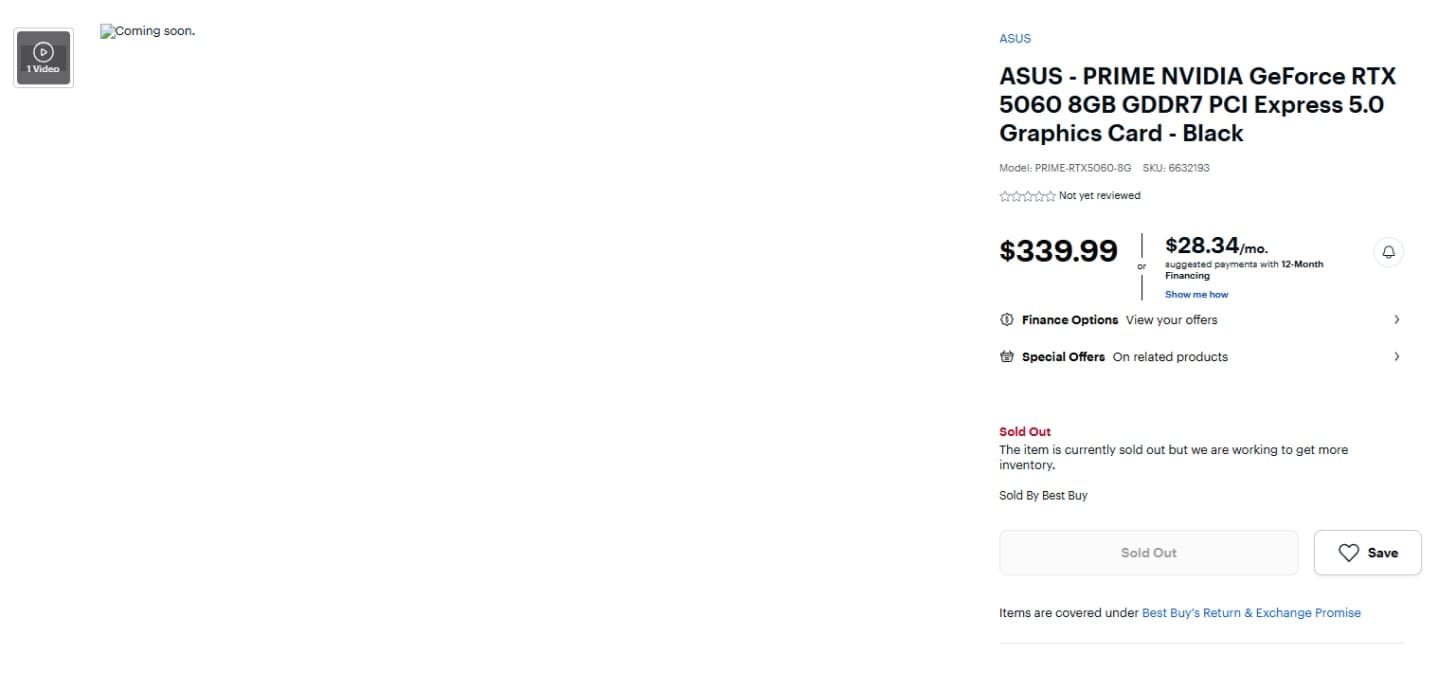Click the 12-Month Financing text
Screen dimensions: 1456x673
(1244, 270)
